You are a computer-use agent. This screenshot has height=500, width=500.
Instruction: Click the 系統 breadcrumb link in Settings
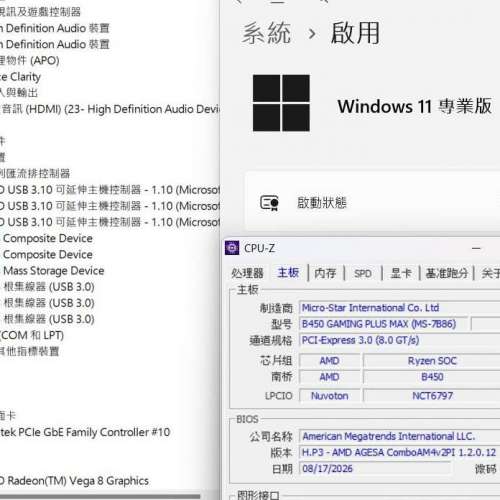[x=266, y=33]
